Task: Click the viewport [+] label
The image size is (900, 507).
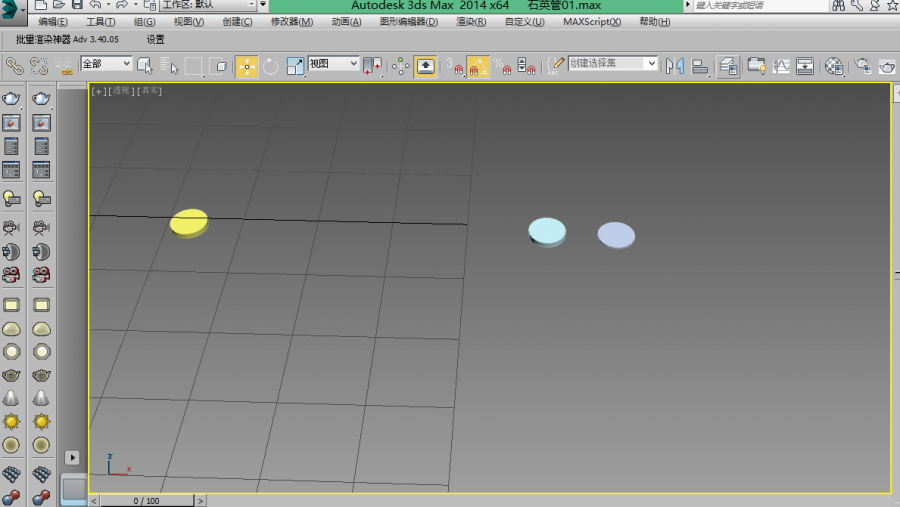Action: 98,91
